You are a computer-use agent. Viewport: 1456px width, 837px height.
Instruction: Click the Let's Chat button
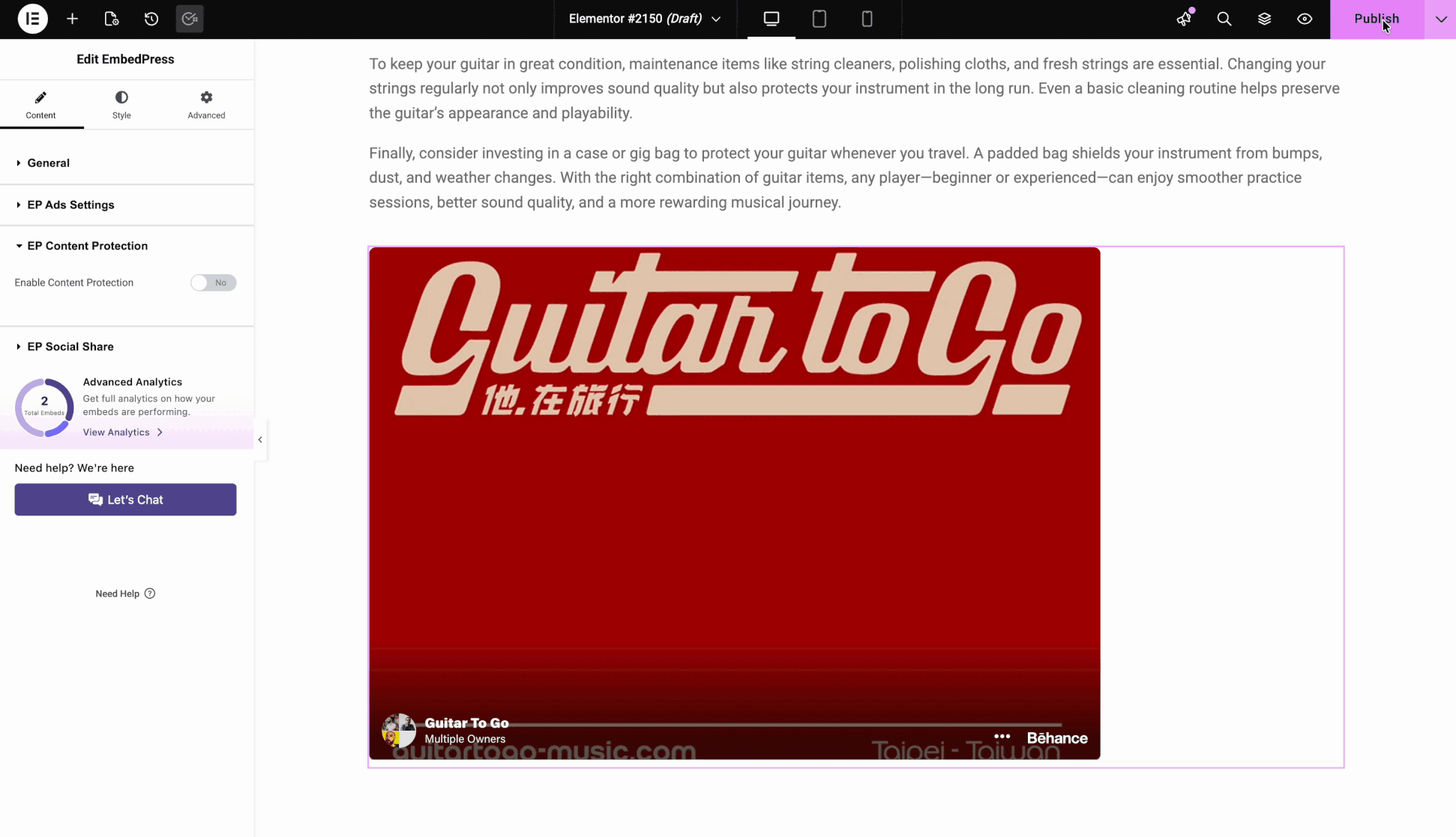tap(124, 500)
